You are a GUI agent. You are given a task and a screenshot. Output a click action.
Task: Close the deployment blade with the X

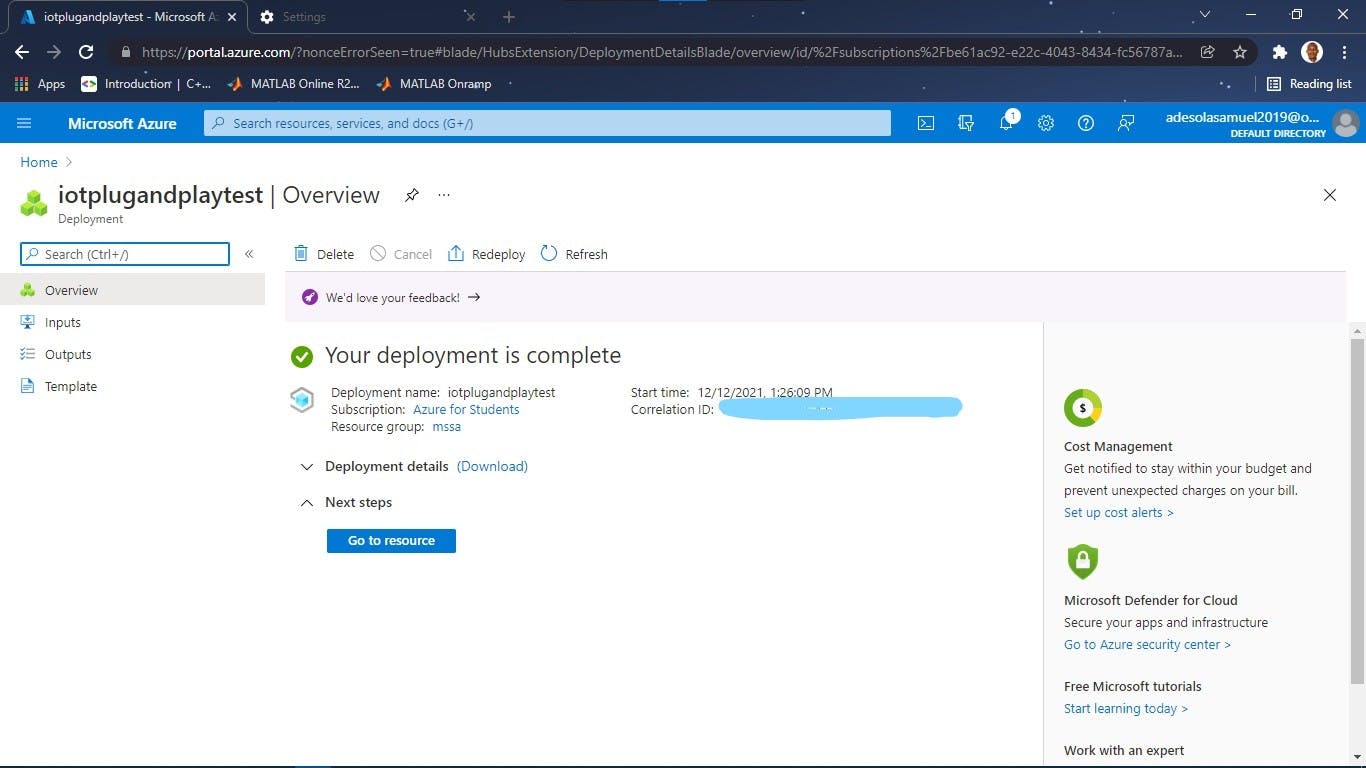point(1330,195)
